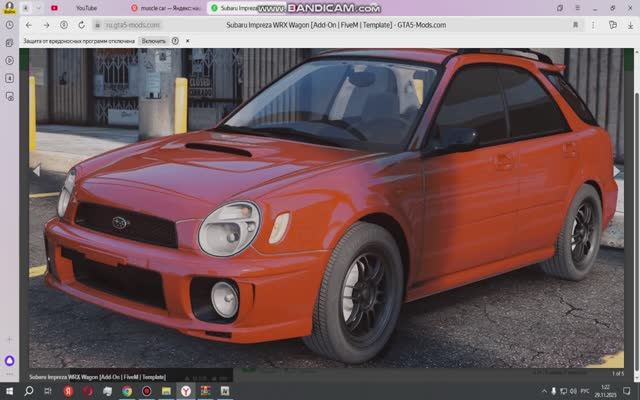
Task: Click the taskbar clock and date
Action: [x=605, y=391]
